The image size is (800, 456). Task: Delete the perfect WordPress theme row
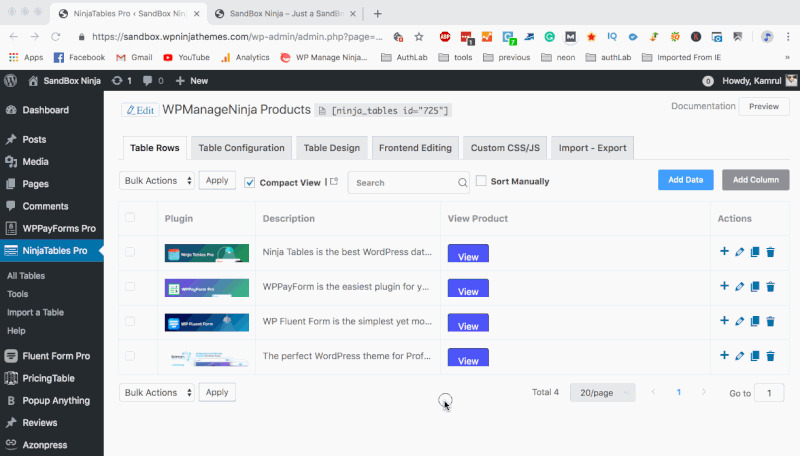tap(770, 356)
